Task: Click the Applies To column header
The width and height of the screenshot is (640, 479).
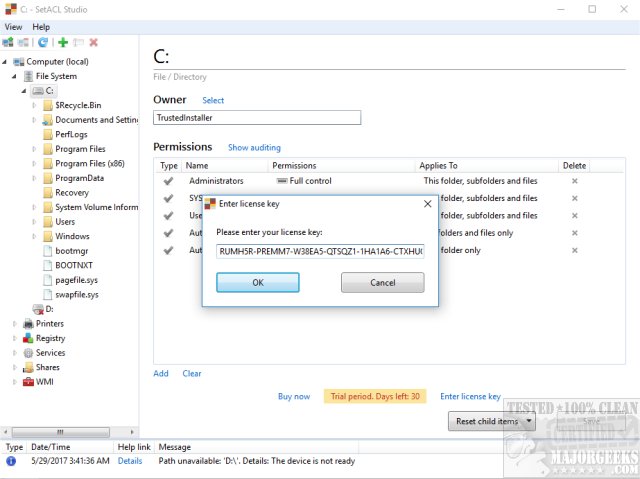Action: click(x=486, y=166)
